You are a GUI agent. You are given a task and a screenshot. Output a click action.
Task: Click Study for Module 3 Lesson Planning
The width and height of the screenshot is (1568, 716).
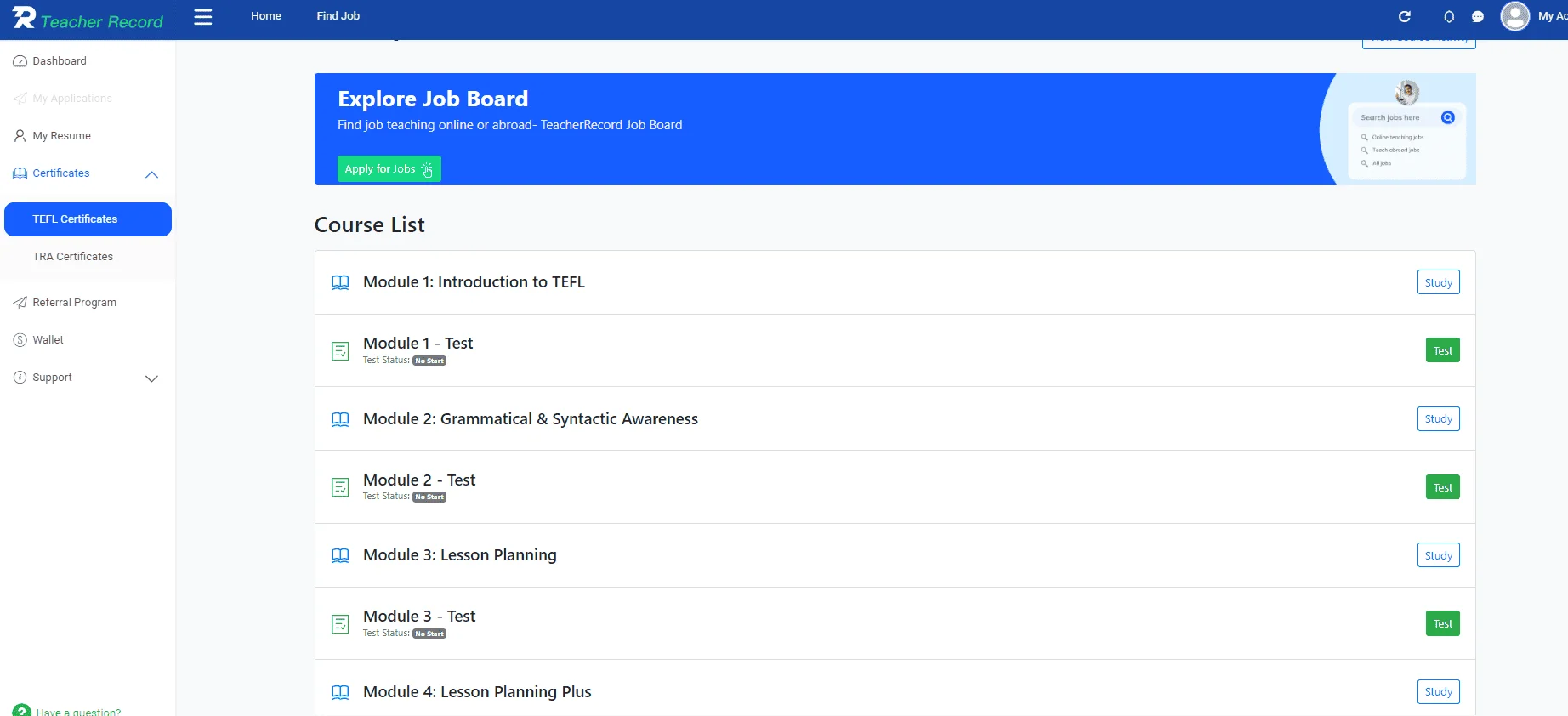click(x=1439, y=555)
